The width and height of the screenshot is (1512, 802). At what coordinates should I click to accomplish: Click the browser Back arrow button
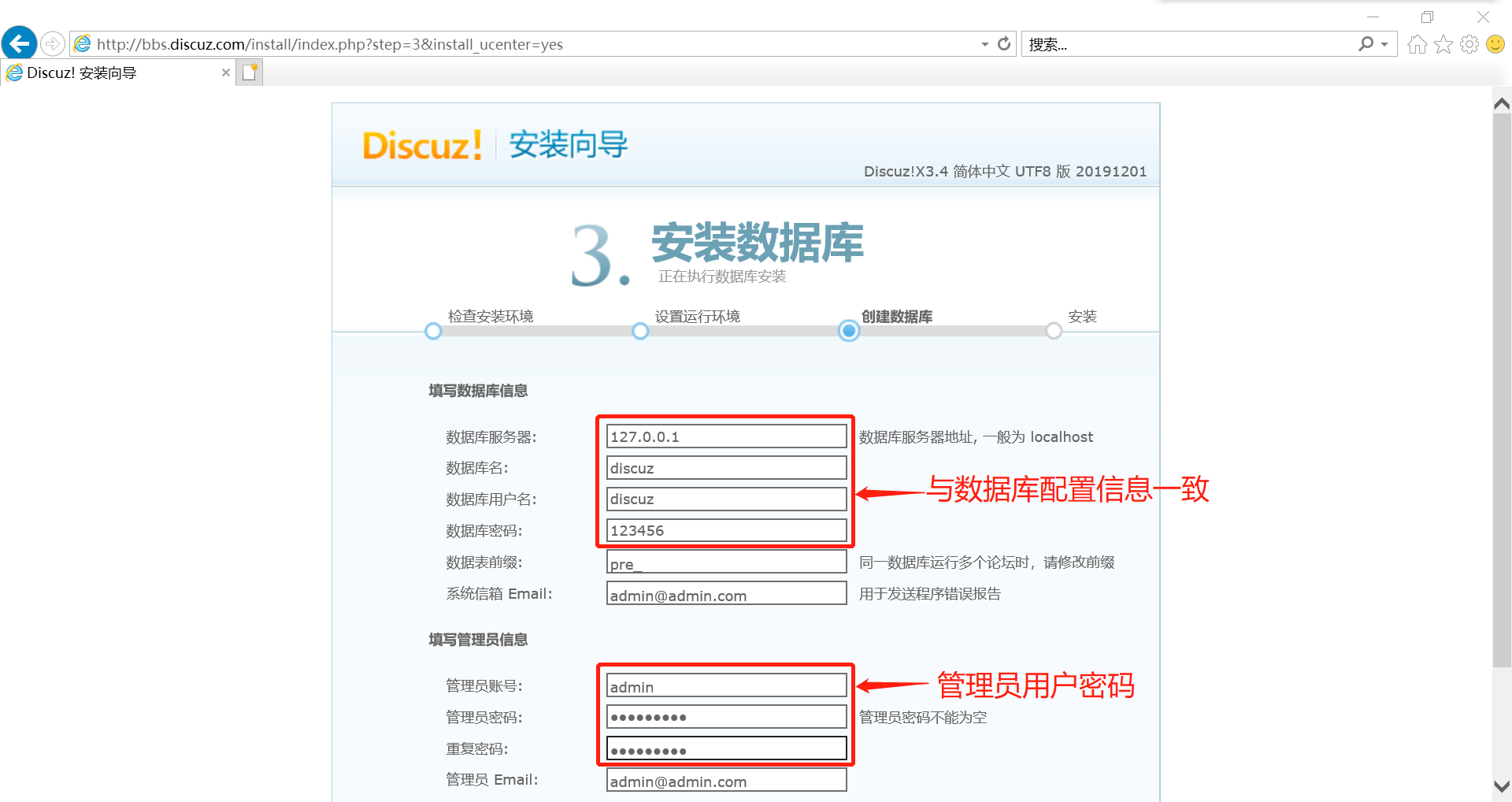(x=19, y=43)
